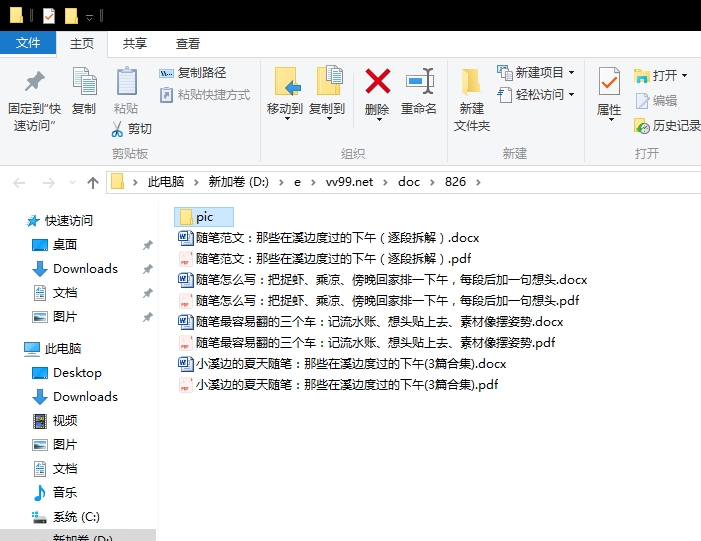Open 图片 under Quick Access
This screenshot has width=701, height=541.
coord(55,317)
